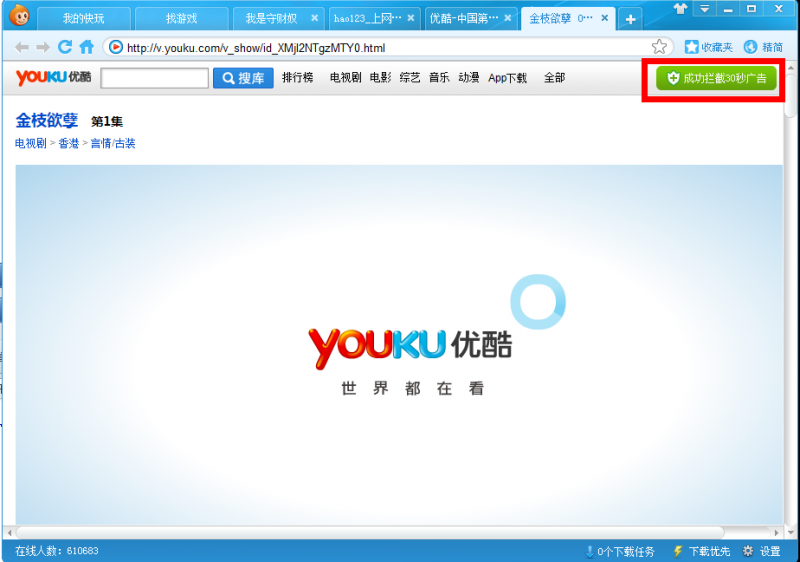The height and width of the screenshot is (562, 800).
Task: Open the 全部 menu item
Action: pos(555,78)
